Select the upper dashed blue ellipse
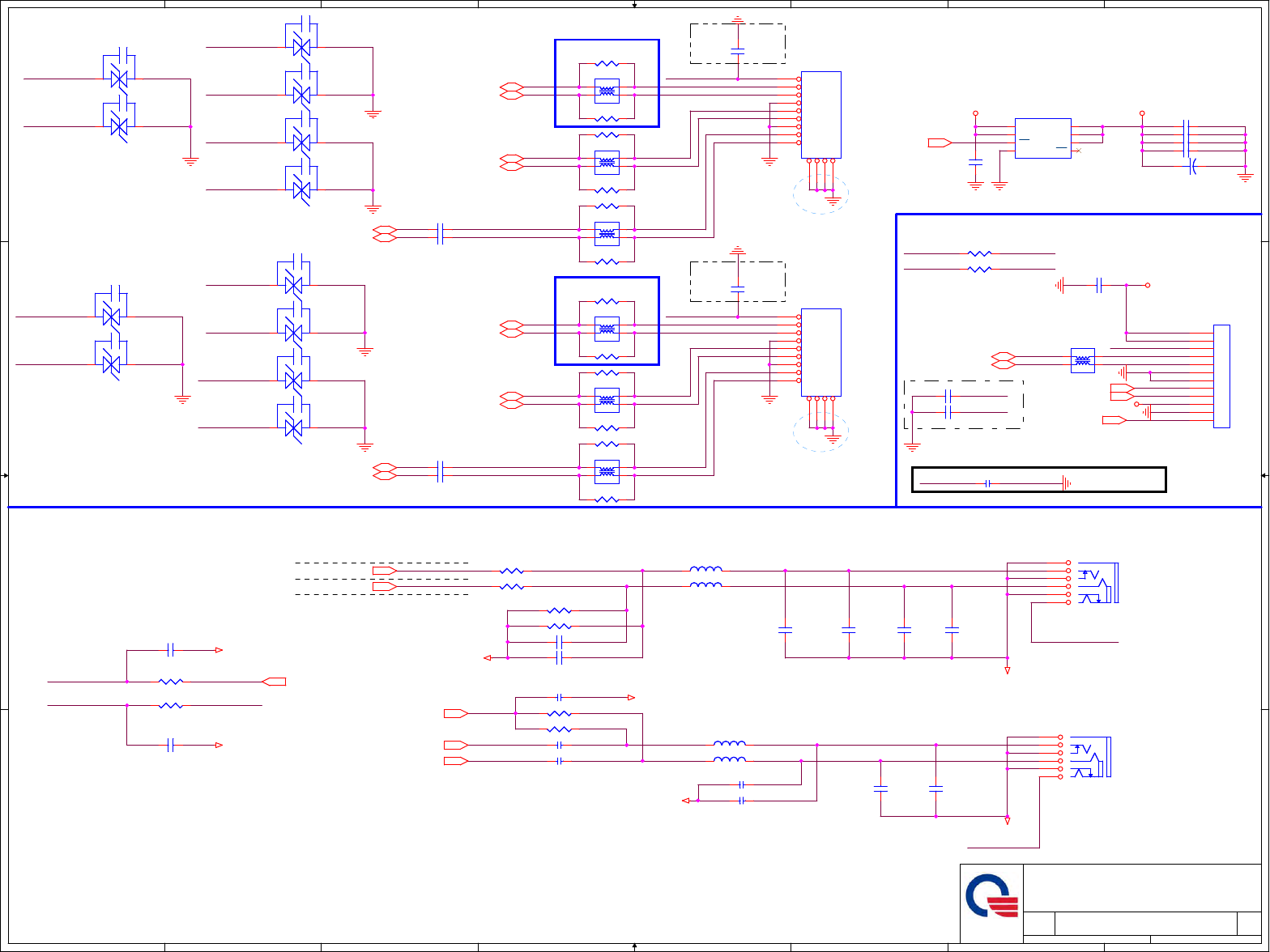This screenshot has width=1270, height=952. coord(821,193)
